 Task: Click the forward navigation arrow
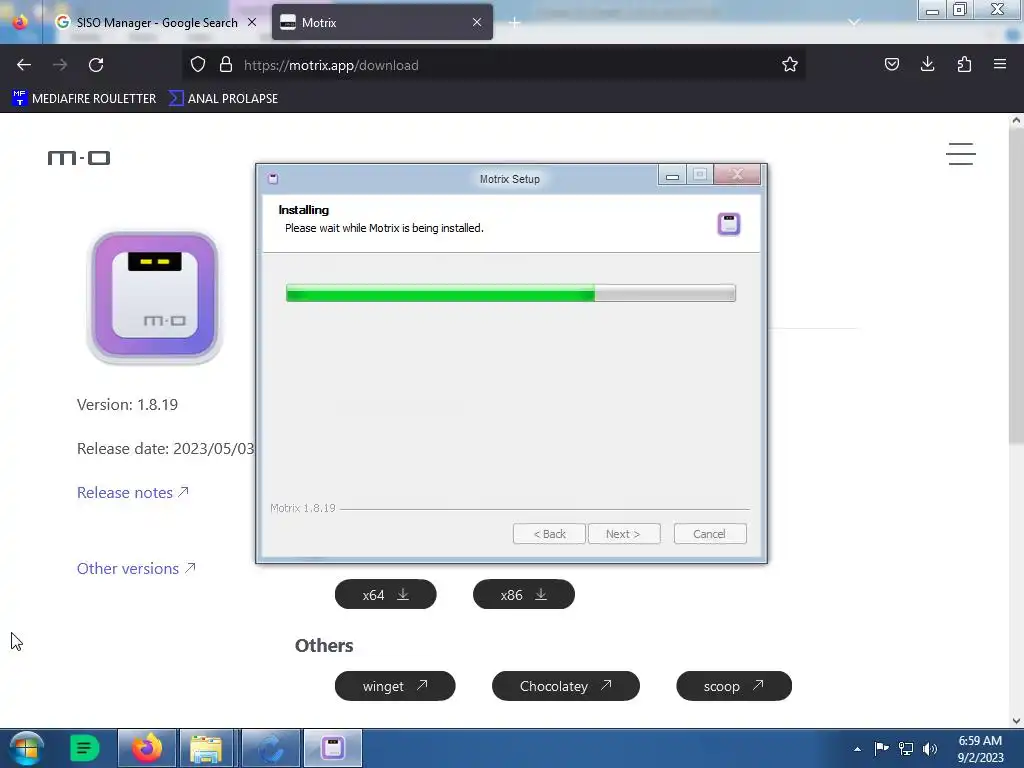pyautogui.click(x=59, y=65)
